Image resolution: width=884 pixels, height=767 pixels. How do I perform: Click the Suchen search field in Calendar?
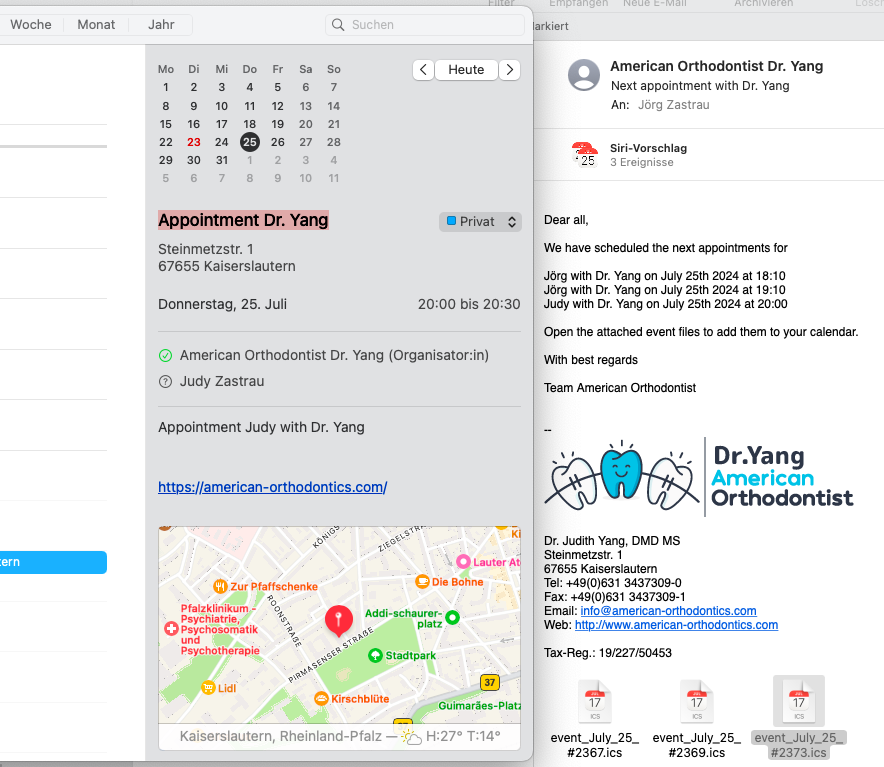[x=425, y=25]
